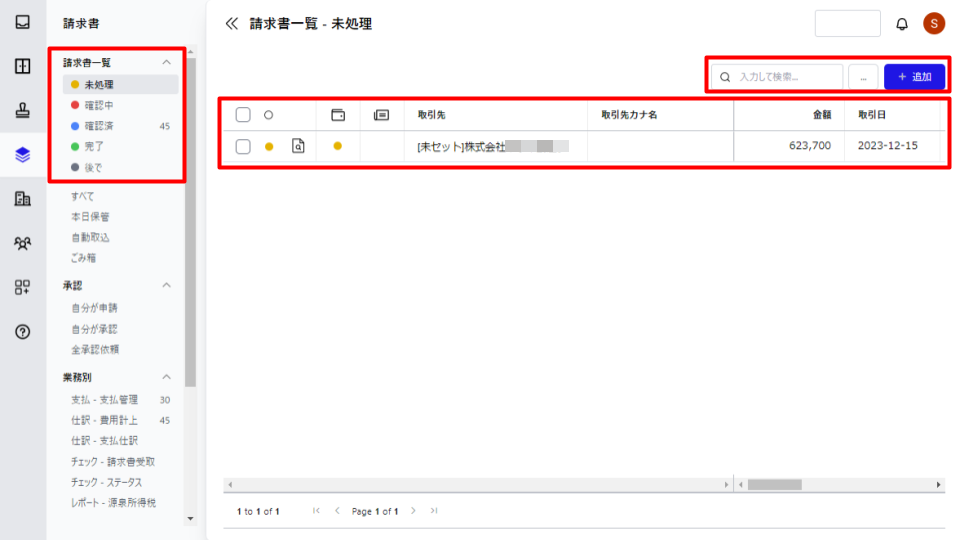The height and width of the screenshot is (540, 960).
Task: Click the circle status column header
Action: point(268,114)
